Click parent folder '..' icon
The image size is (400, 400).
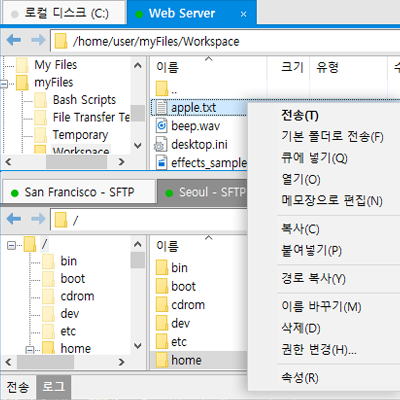162,89
